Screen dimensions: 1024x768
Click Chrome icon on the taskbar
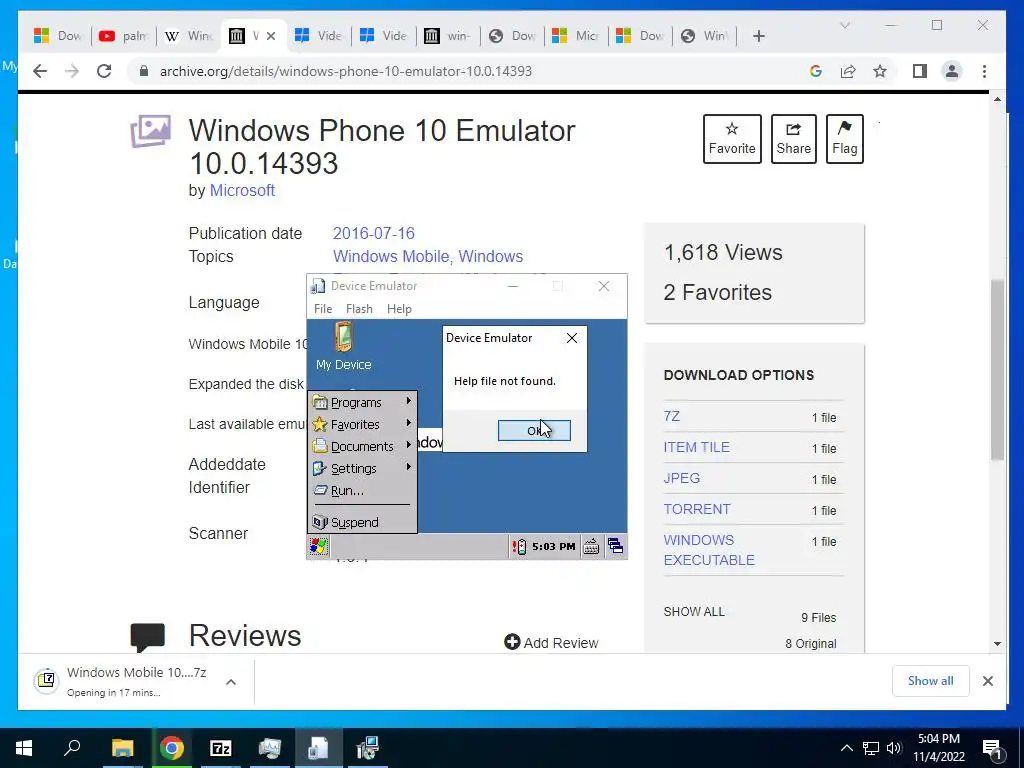click(172, 748)
